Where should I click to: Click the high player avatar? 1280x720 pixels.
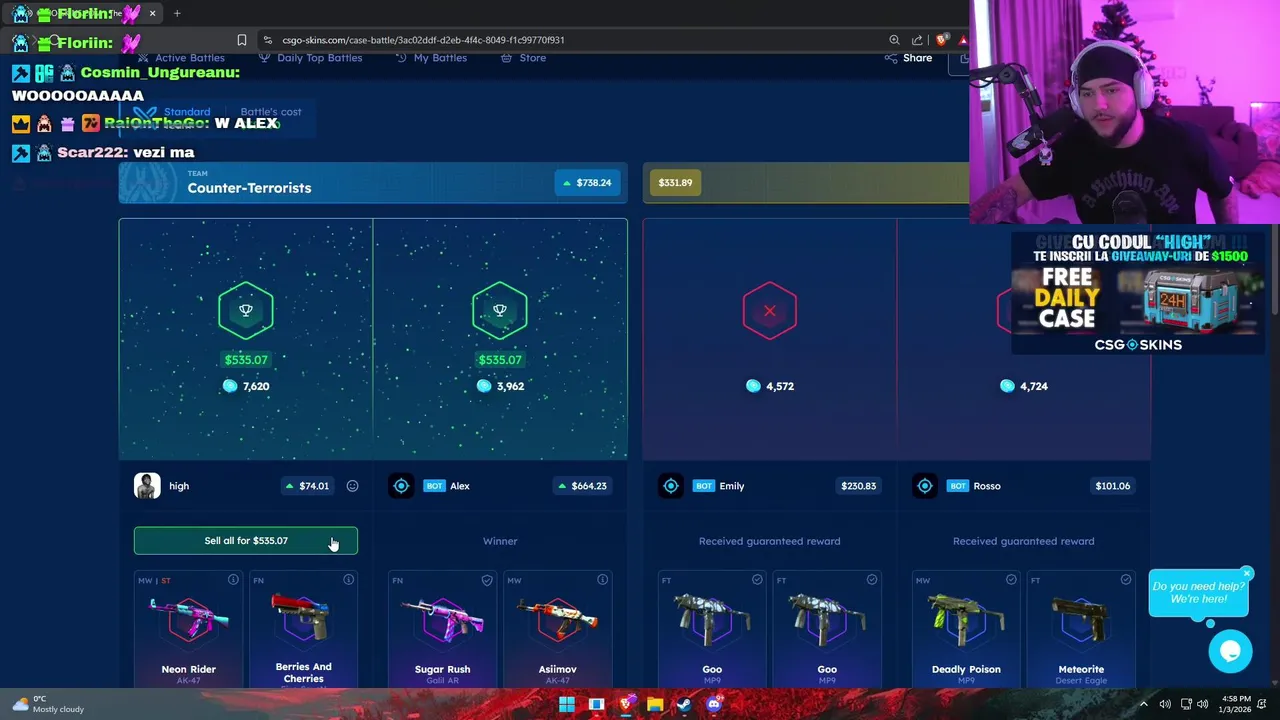(x=147, y=486)
